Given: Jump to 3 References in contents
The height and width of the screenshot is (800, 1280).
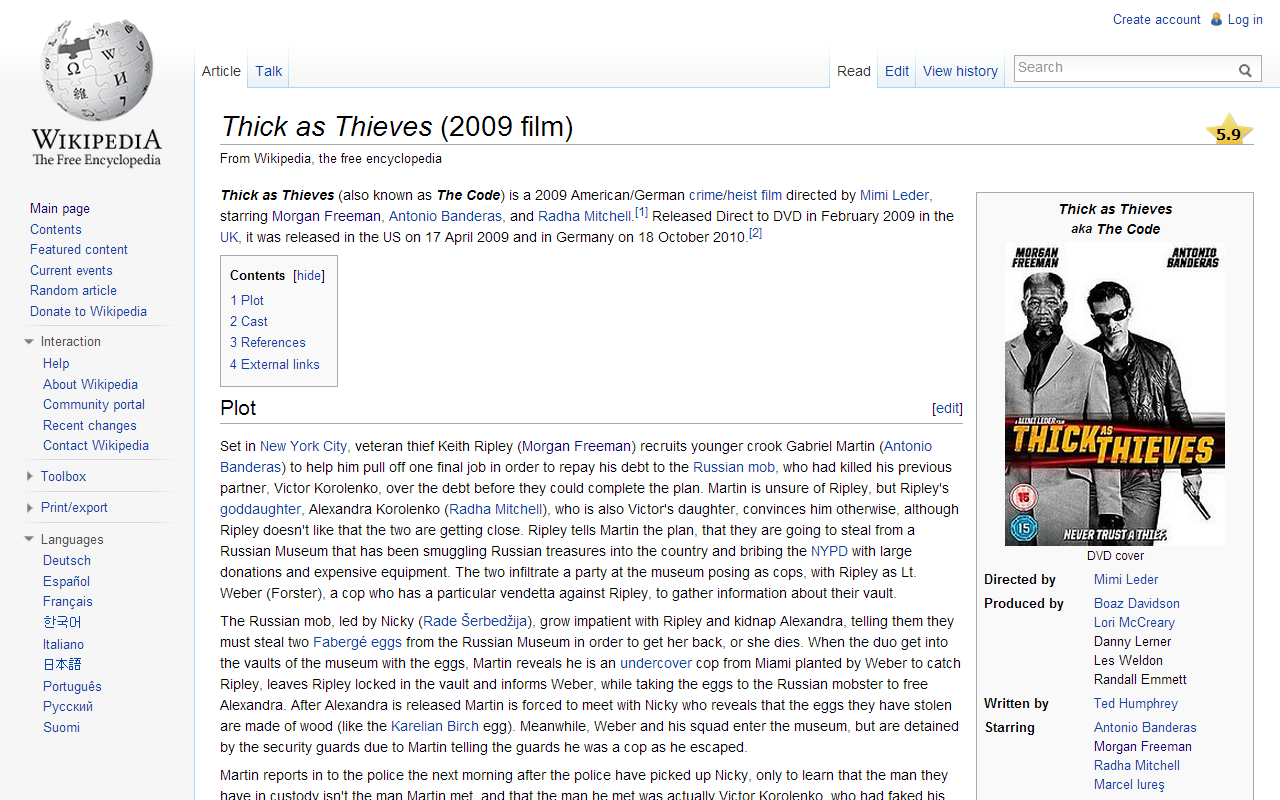Looking at the screenshot, I should tap(268, 343).
